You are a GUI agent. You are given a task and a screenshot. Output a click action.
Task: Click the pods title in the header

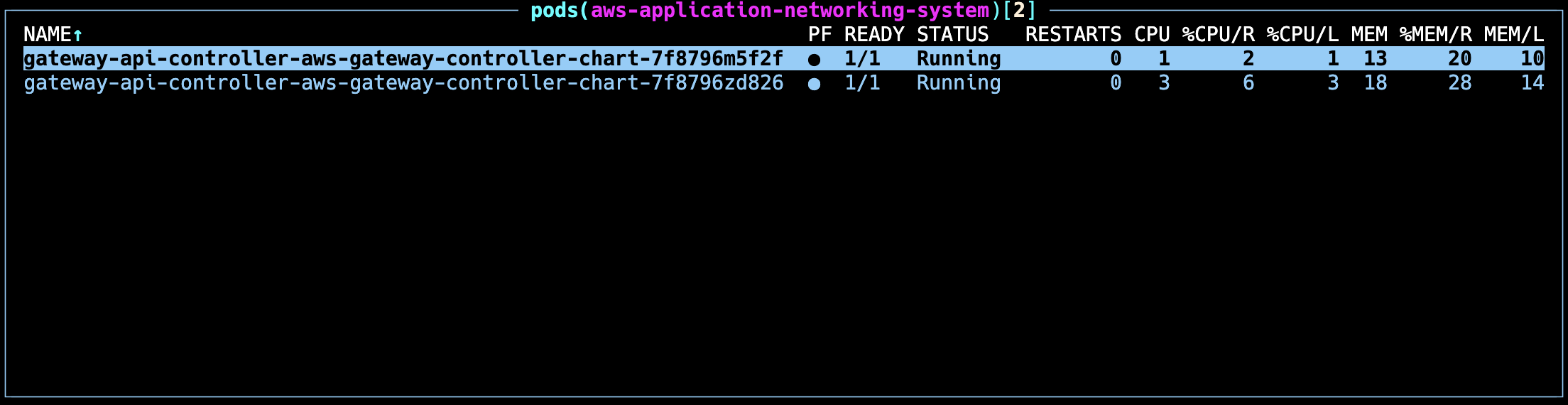tap(555, 11)
